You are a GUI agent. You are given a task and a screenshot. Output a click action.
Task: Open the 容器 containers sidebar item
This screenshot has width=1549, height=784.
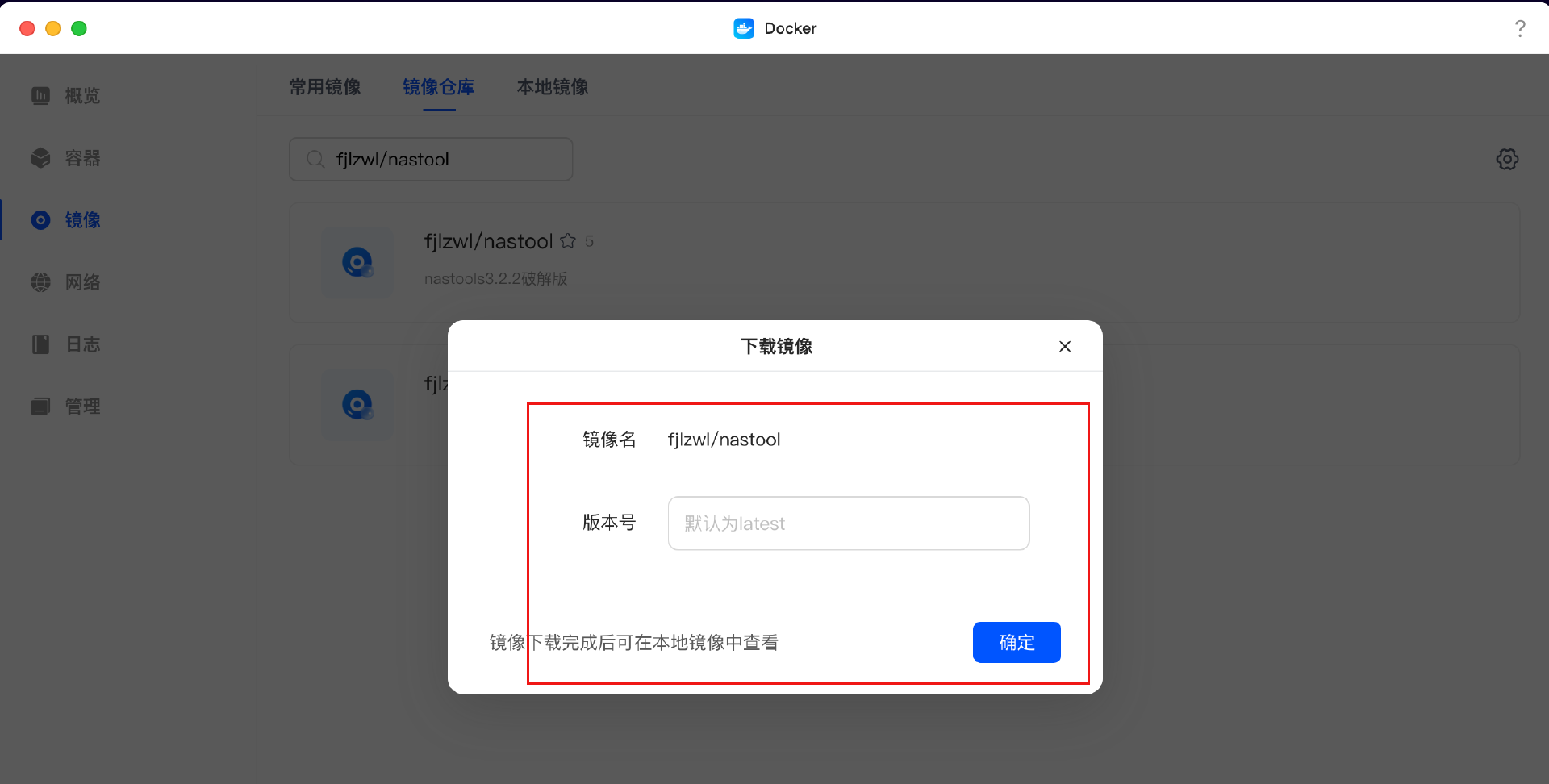coord(66,158)
